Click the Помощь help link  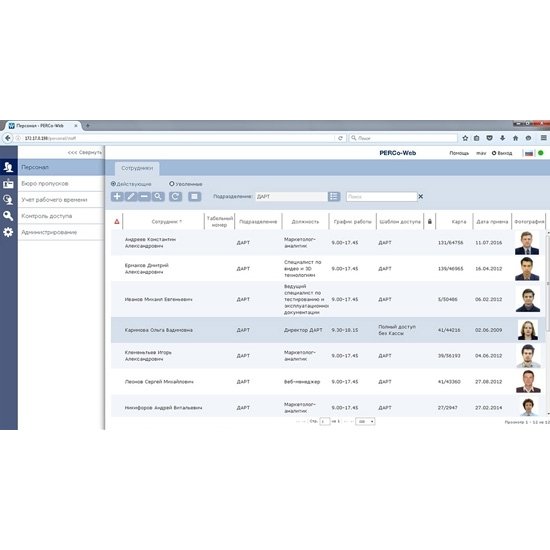coord(459,153)
